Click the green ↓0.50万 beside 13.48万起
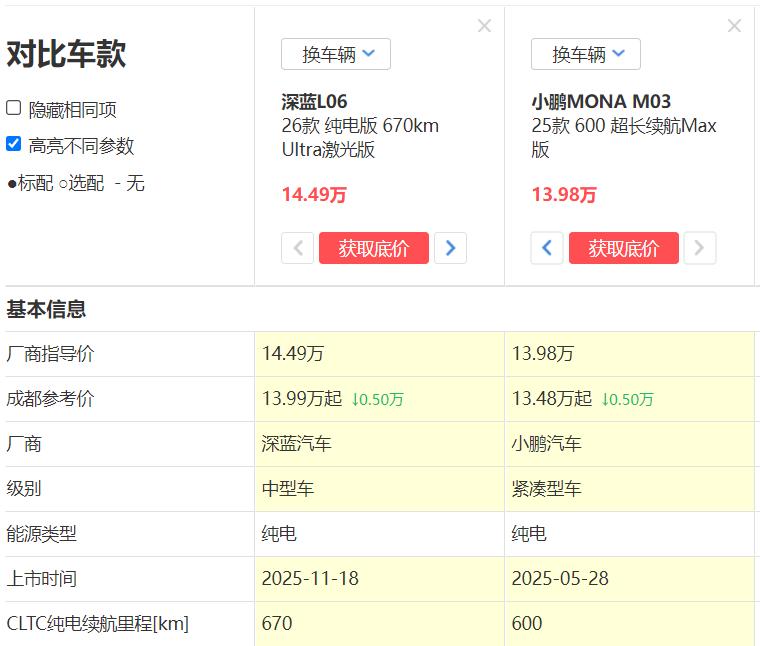Screen dimensions: 760x646 (x=627, y=399)
